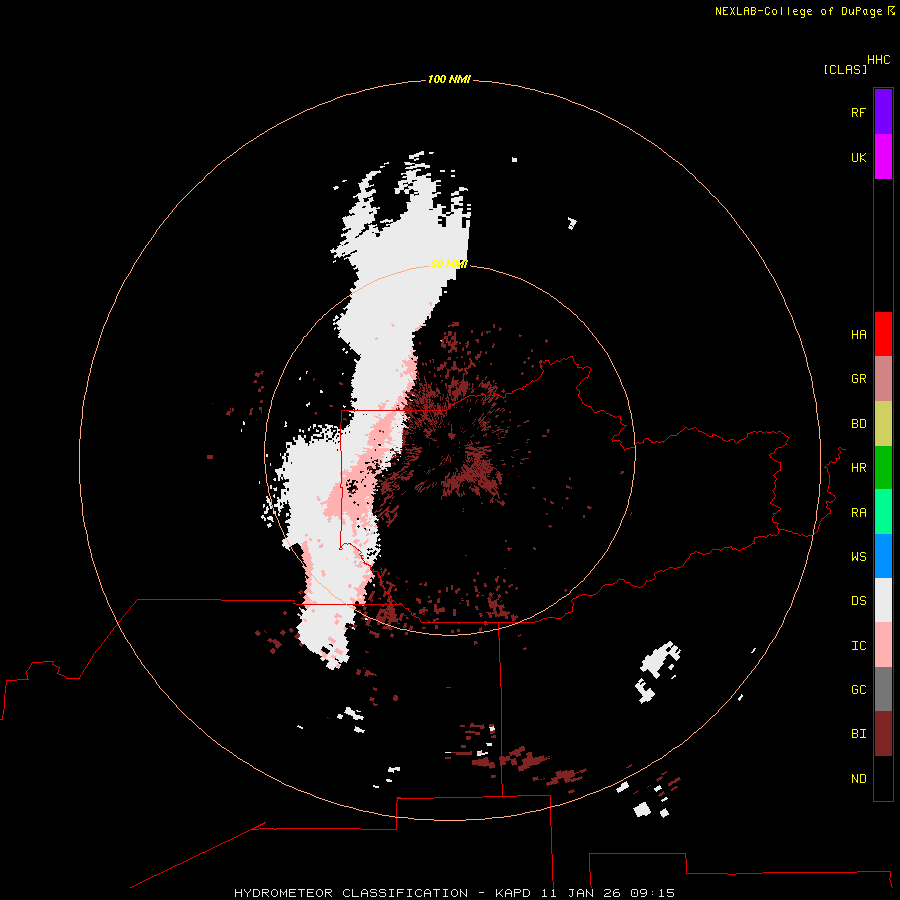Click the 11 JAN 26 date
This screenshot has width=900, height=900.
click(x=581, y=893)
